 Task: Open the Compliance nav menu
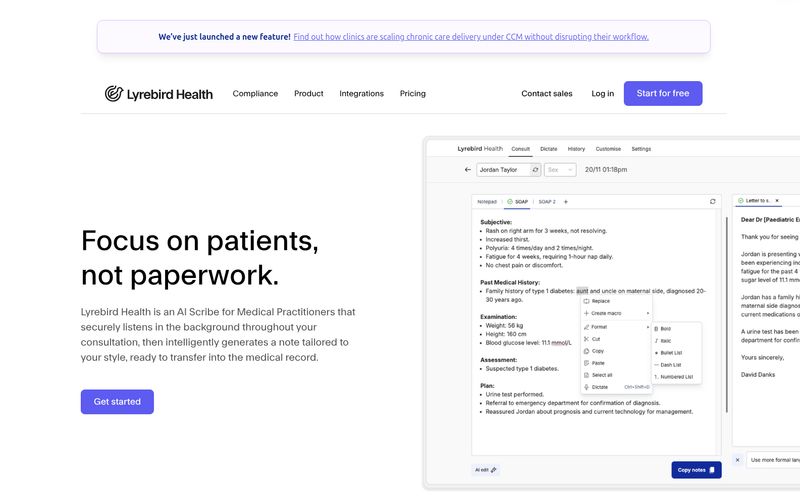coord(255,93)
